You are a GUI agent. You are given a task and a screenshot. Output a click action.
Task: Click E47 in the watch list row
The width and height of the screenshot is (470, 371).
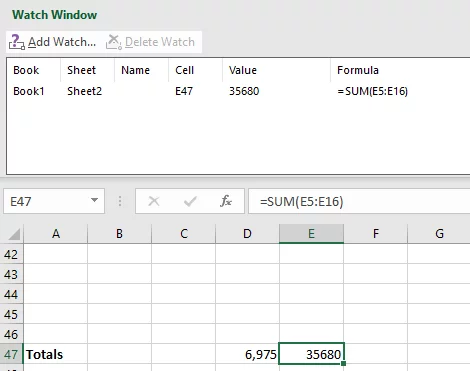184,91
